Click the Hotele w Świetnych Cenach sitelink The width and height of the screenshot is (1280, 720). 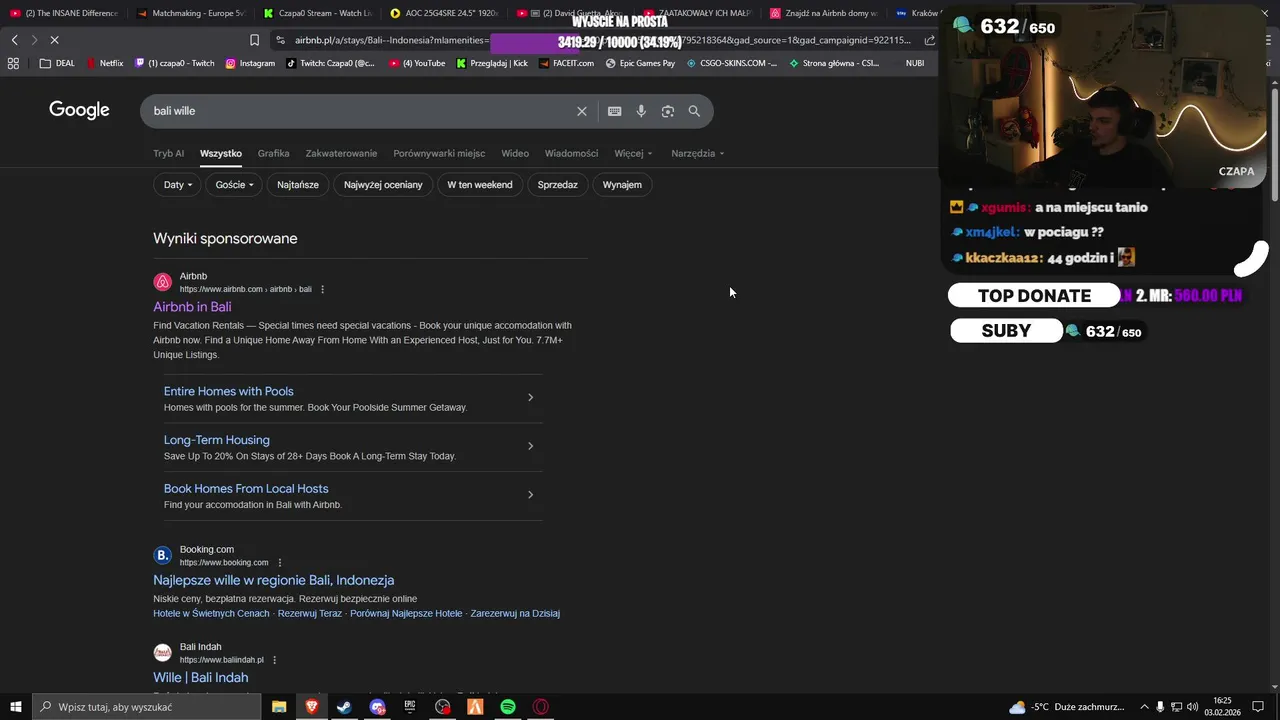211,613
